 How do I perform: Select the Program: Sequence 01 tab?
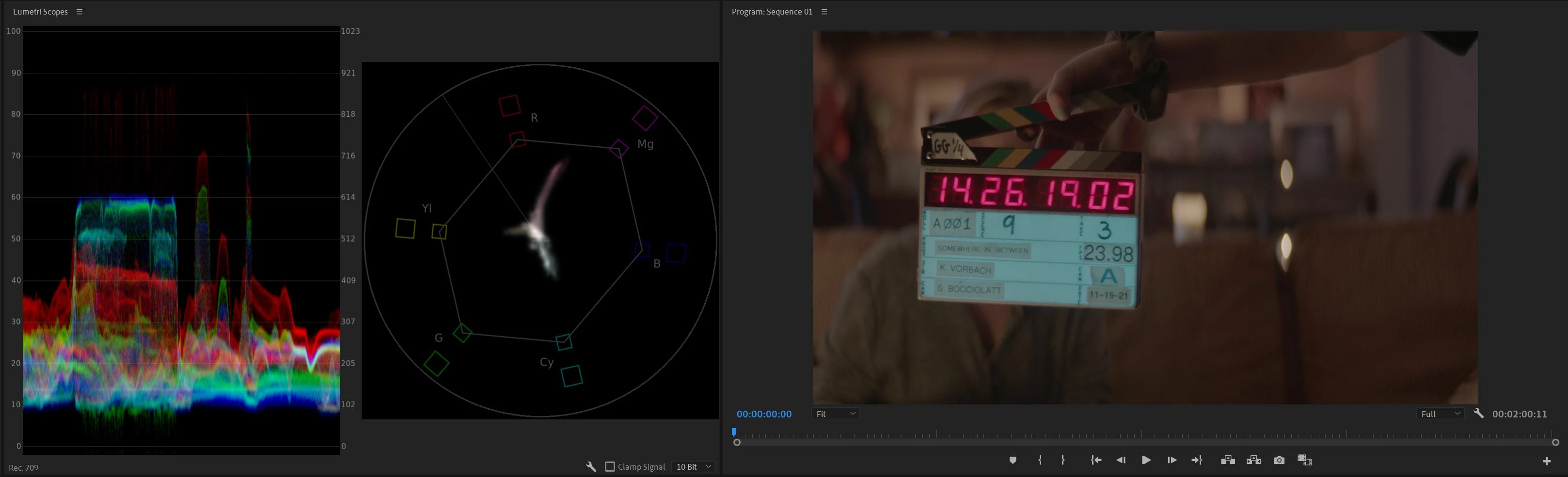pyautogui.click(x=772, y=12)
